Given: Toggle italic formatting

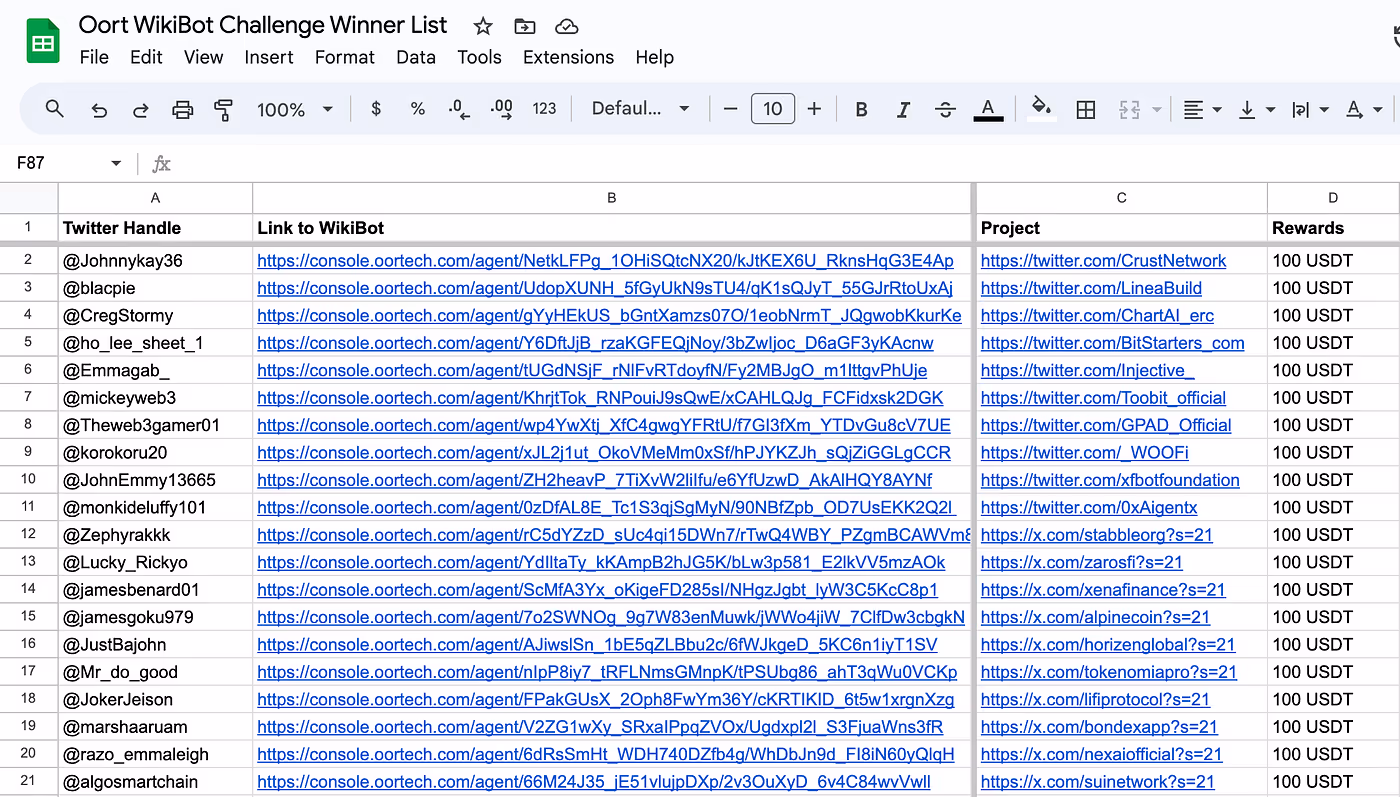Looking at the screenshot, I should (x=903, y=109).
